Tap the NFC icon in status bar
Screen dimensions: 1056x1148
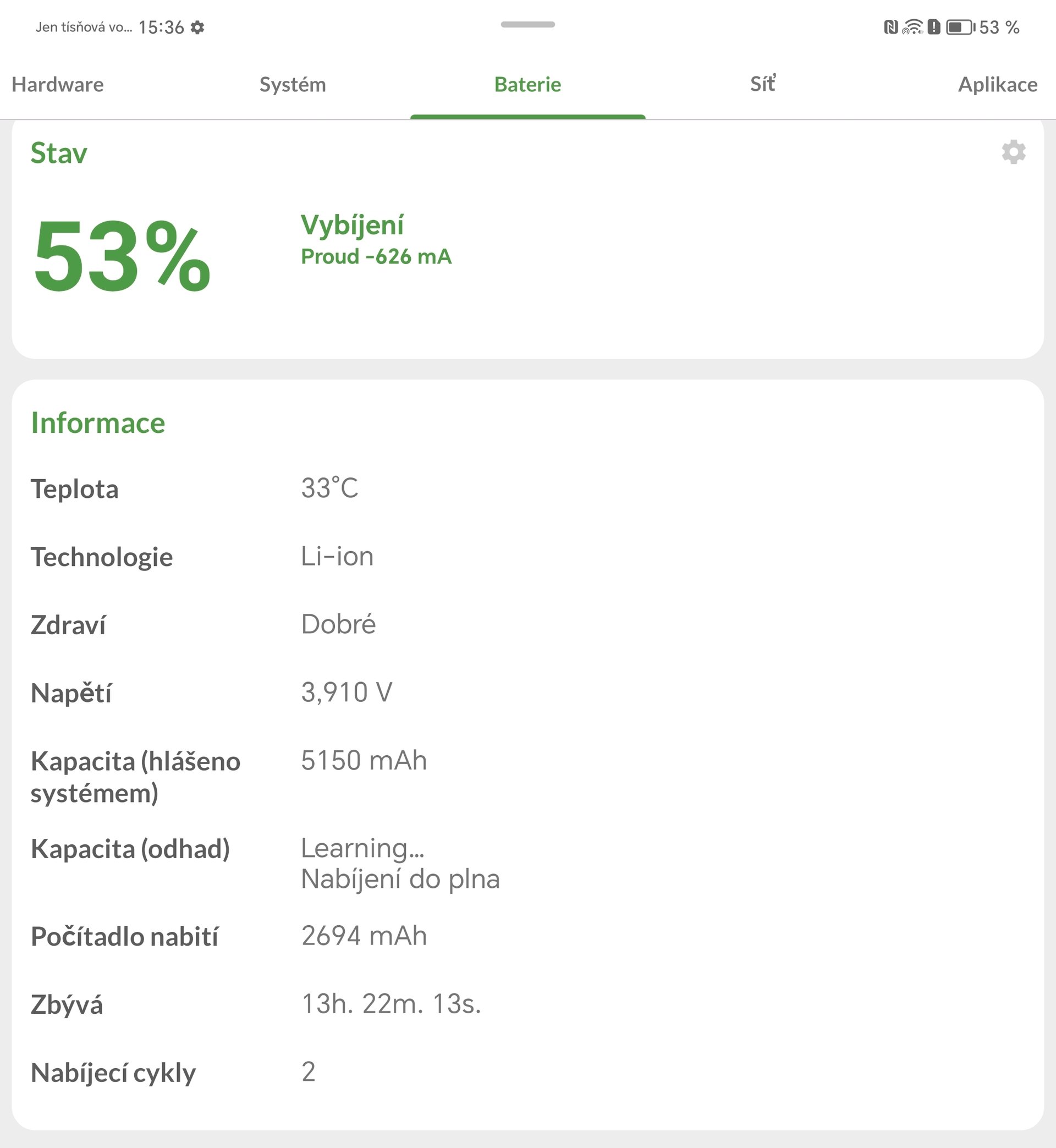click(x=890, y=27)
